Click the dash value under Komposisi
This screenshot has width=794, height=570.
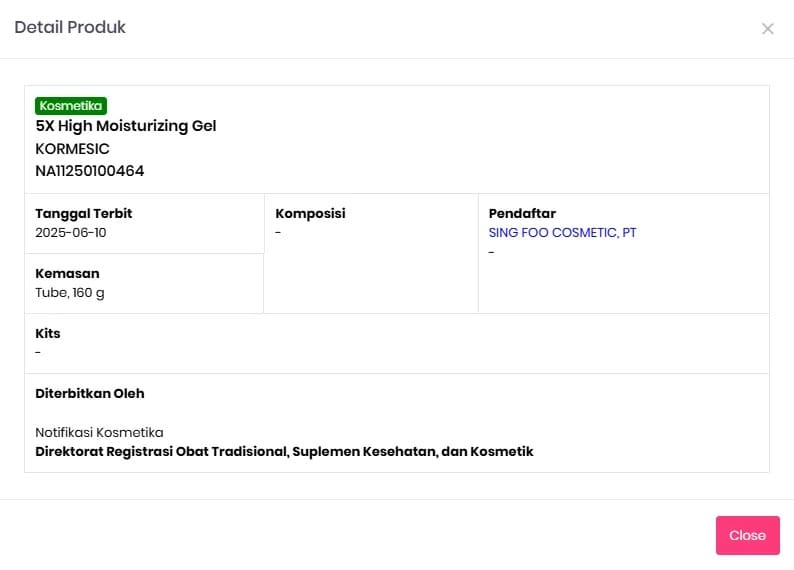coord(278,232)
